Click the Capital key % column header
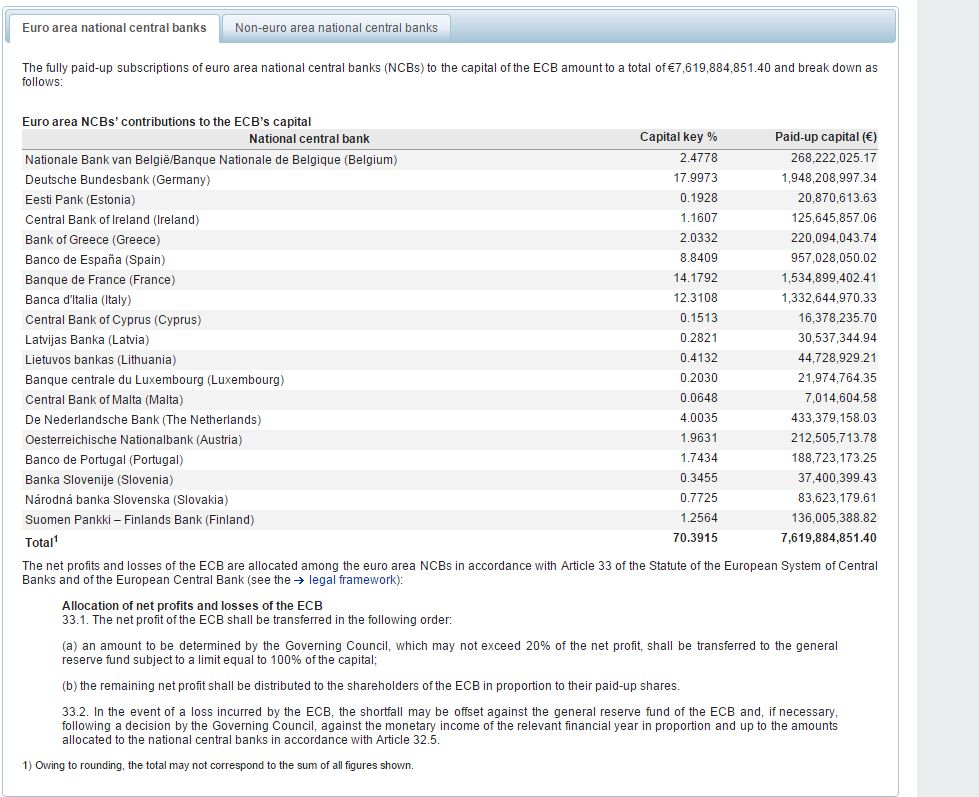This screenshot has width=979, height=797. point(678,137)
